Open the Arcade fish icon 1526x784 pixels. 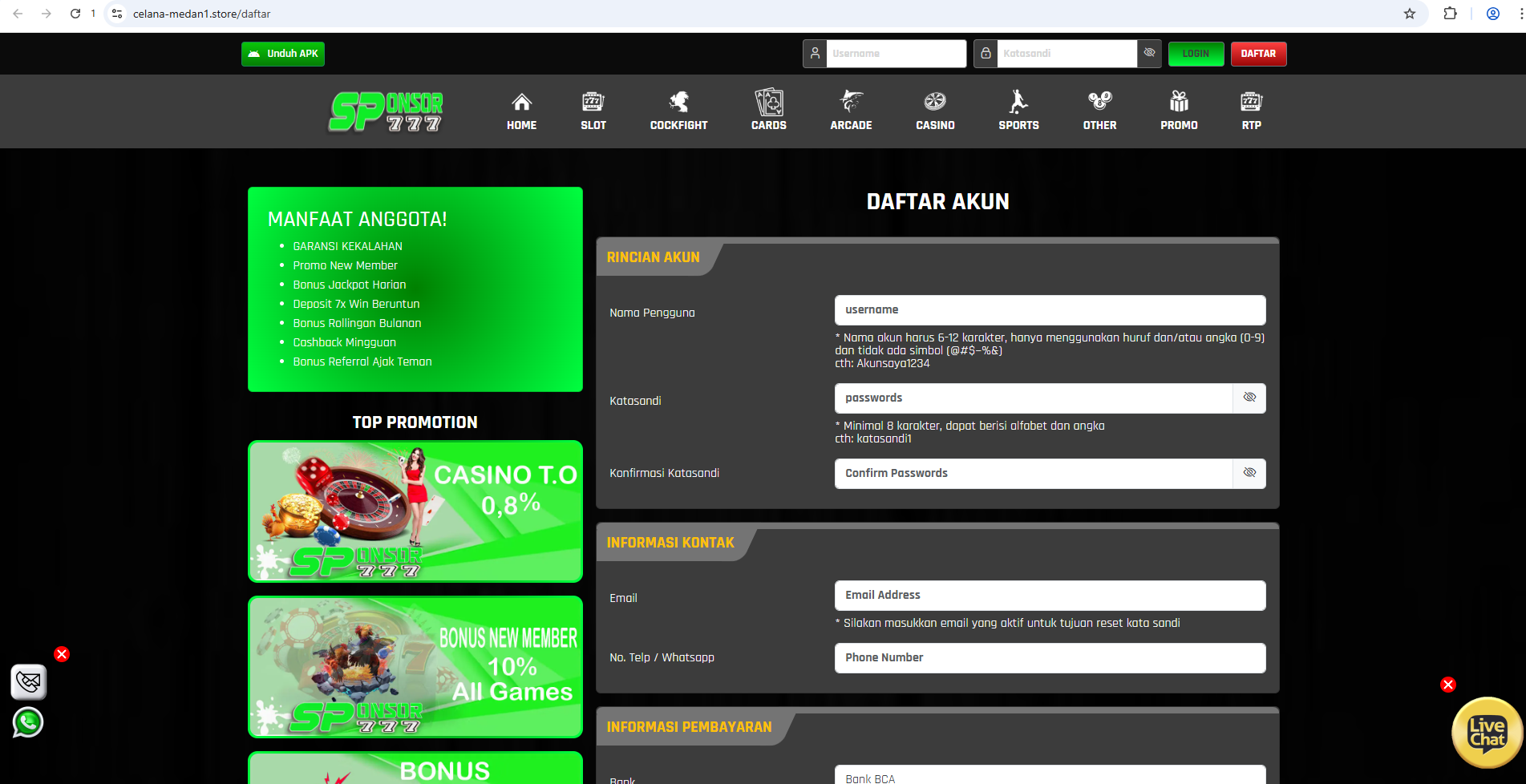(x=851, y=102)
